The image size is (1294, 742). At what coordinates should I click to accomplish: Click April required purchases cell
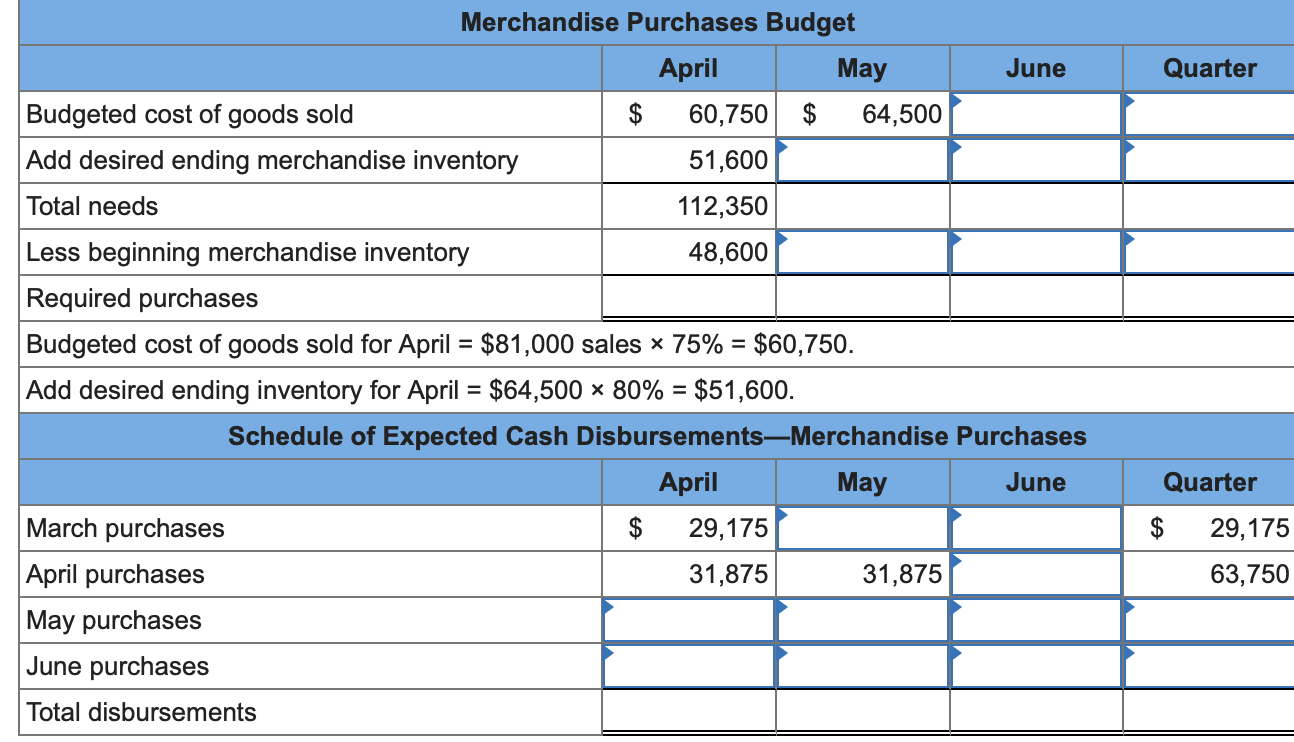(x=689, y=298)
